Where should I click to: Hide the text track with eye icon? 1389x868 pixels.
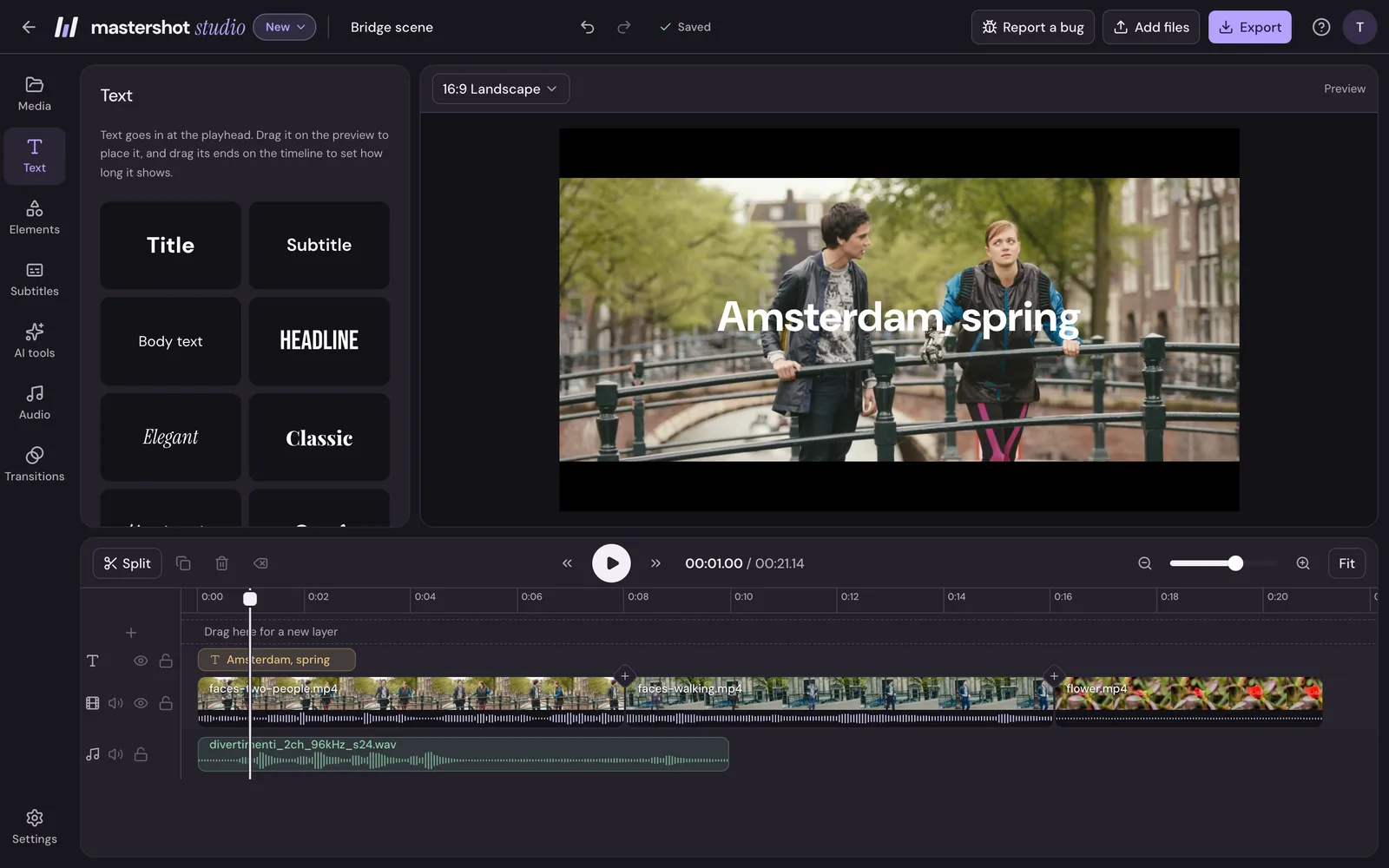tap(141, 661)
